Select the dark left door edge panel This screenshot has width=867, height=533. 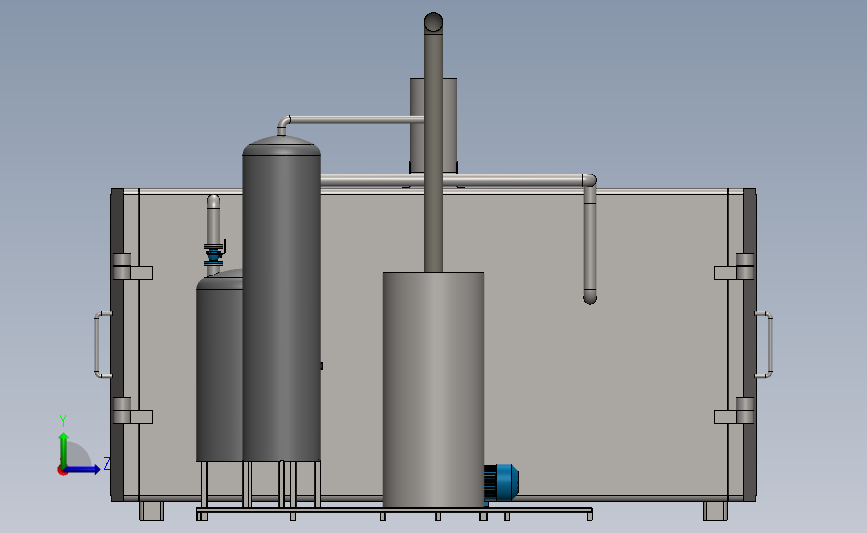(117, 345)
